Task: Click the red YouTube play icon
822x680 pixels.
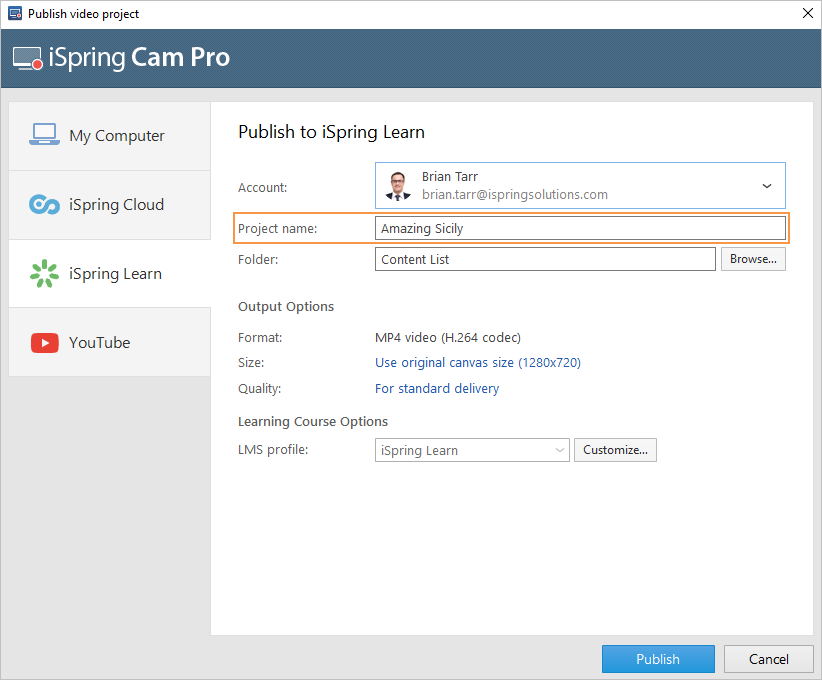Action: click(x=44, y=343)
